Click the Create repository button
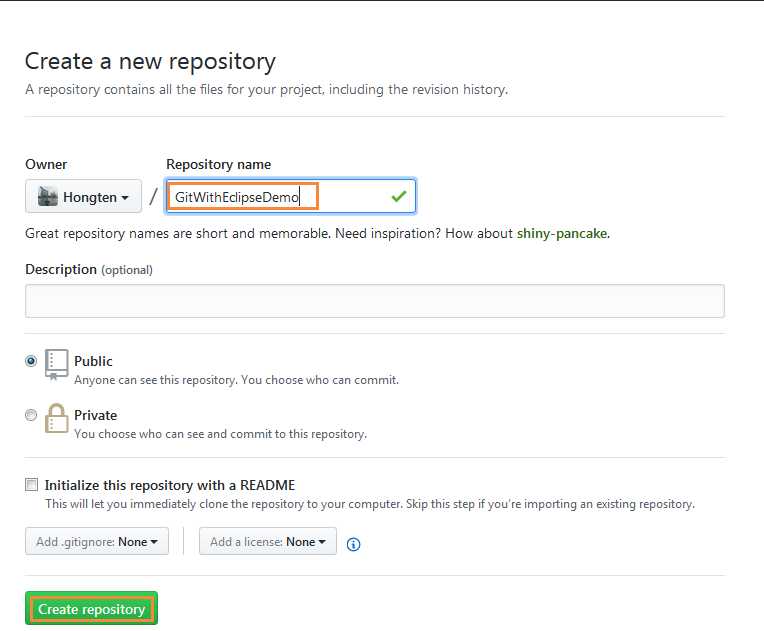Screen dimensions: 764x631 pos(91,609)
